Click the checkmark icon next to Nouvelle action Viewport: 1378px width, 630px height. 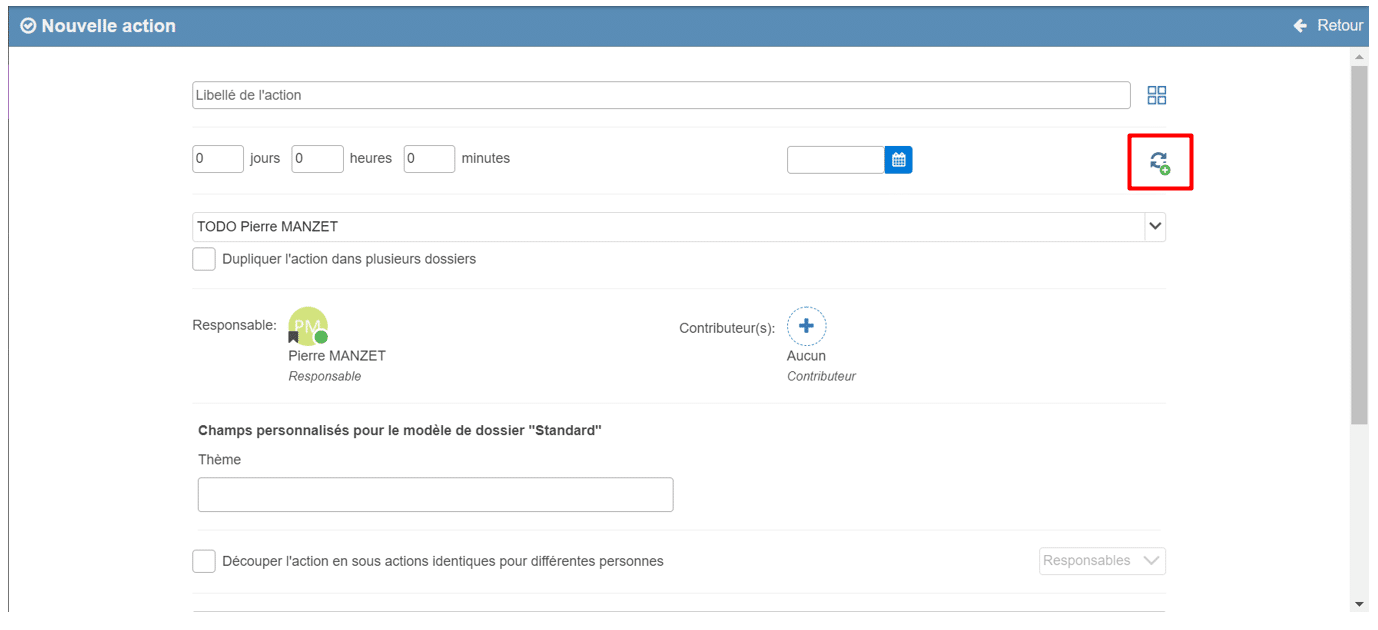point(28,26)
